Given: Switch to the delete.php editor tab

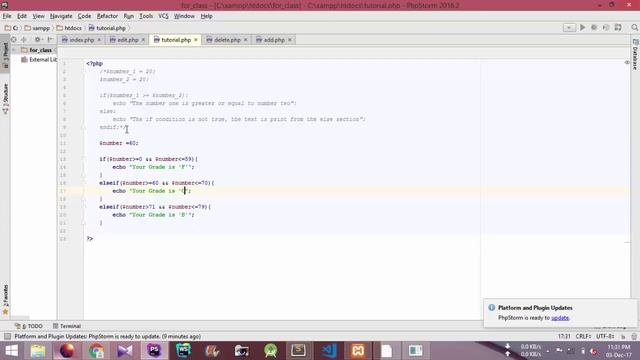Looking at the screenshot, I should pyautogui.click(x=227, y=40).
